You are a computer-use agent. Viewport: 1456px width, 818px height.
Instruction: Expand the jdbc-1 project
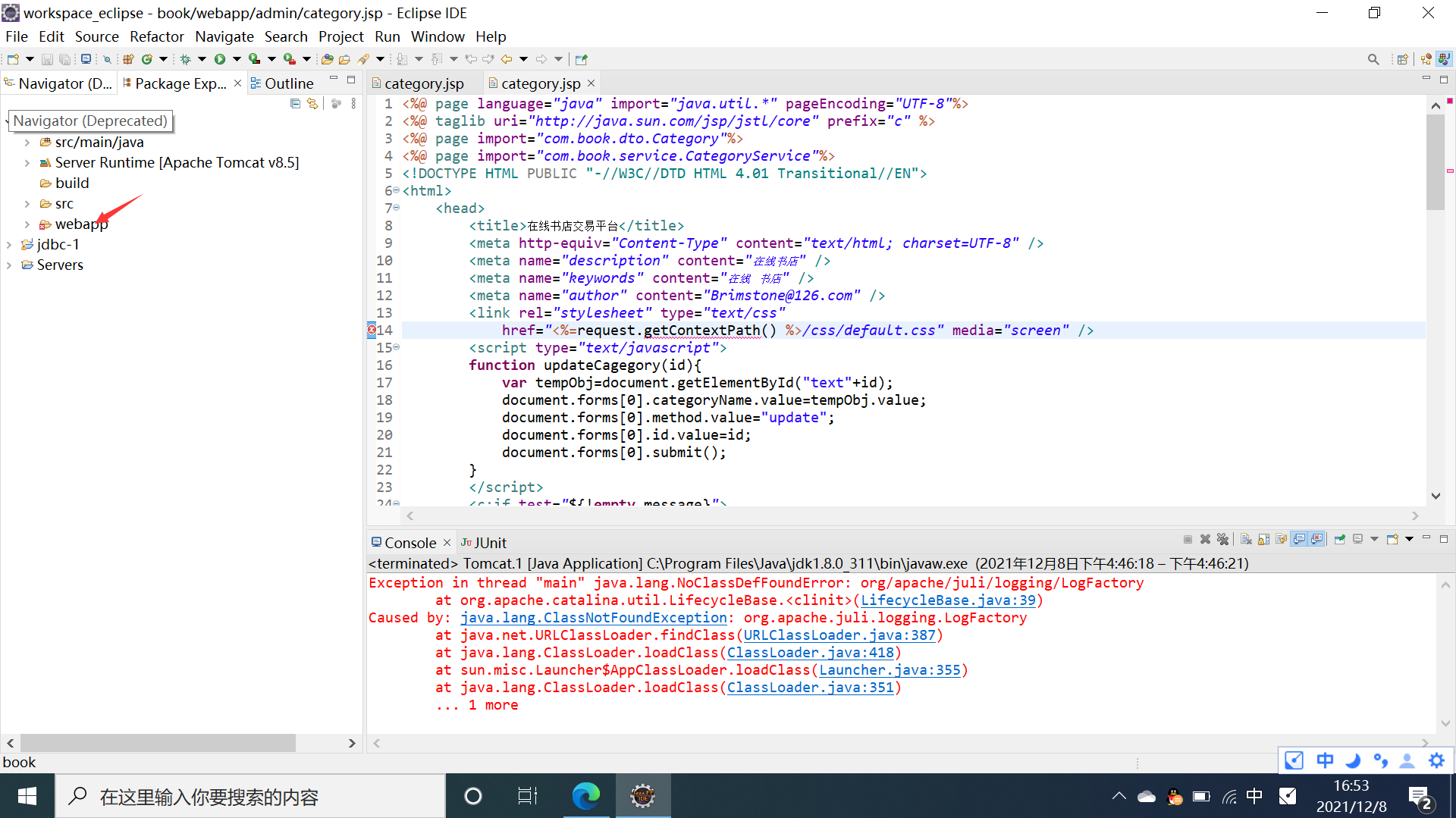click(9, 245)
